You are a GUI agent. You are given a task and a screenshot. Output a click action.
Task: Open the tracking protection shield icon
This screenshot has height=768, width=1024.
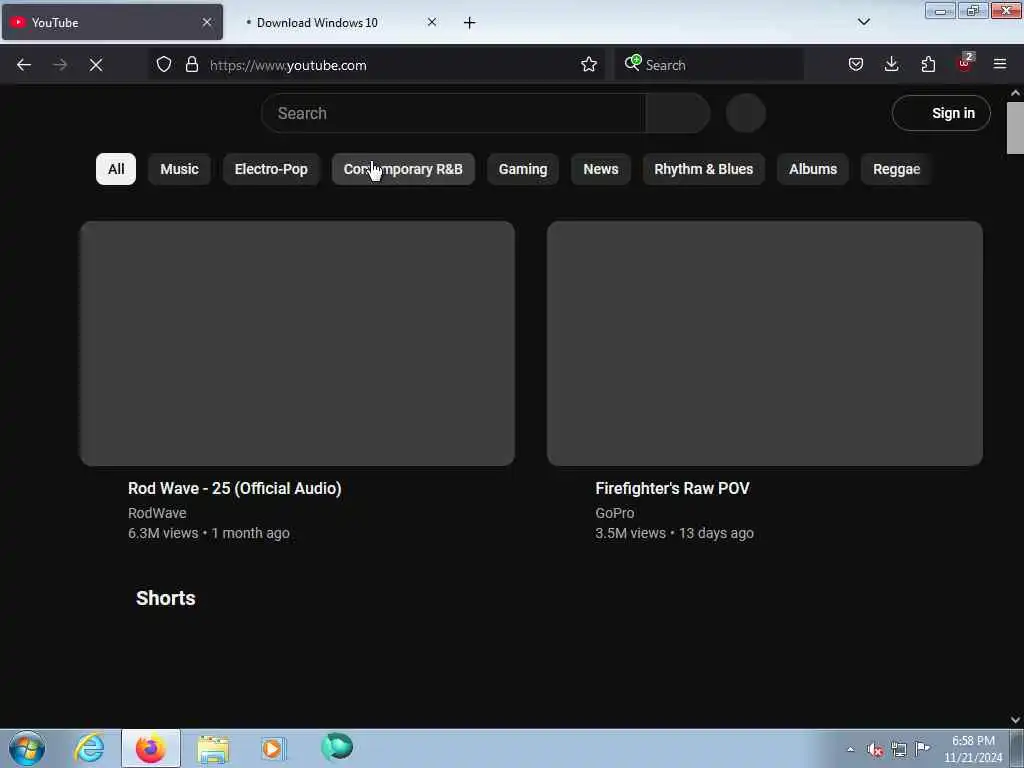[x=164, y=65]
